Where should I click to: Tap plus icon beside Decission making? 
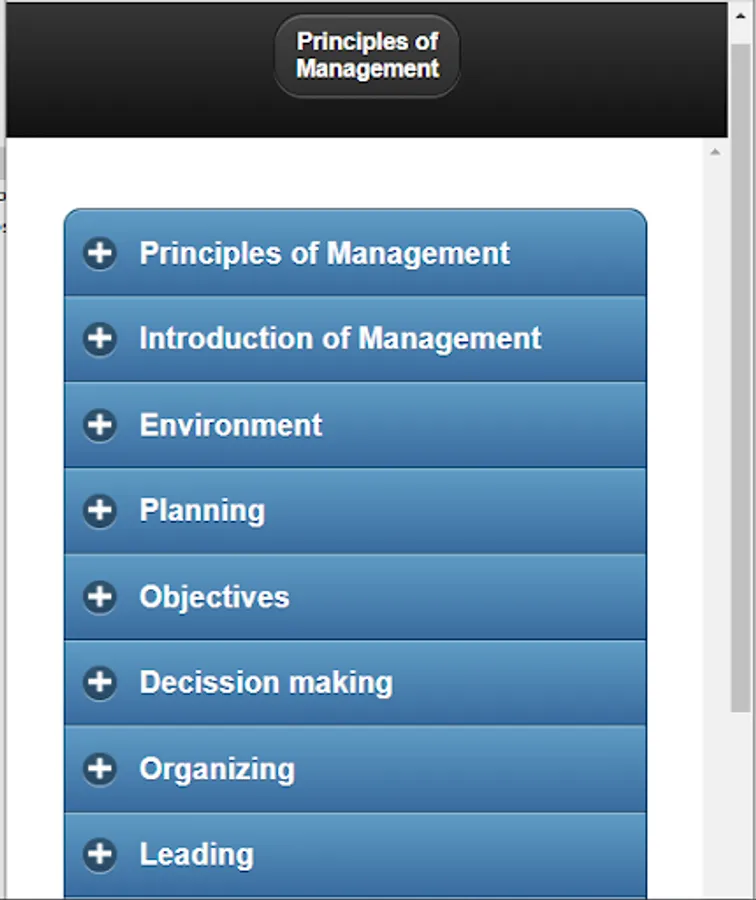point(100,683)
